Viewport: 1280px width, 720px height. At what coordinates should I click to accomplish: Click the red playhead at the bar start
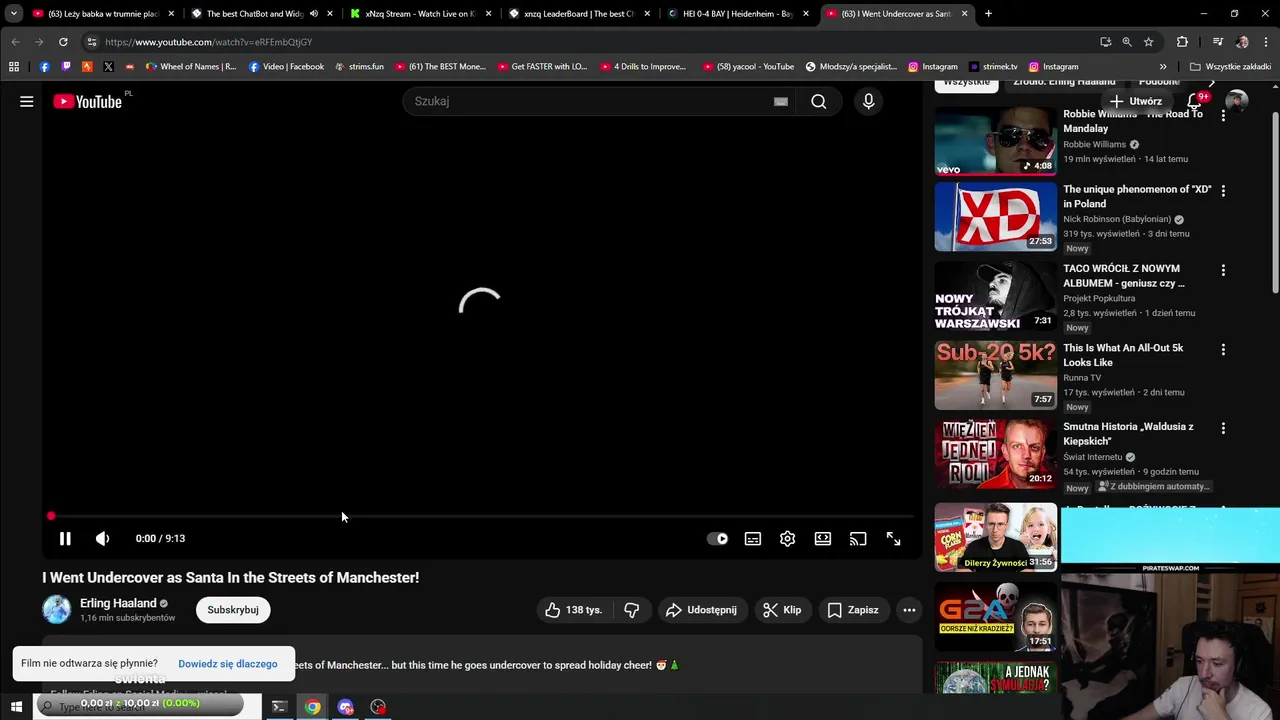coord(51,516)
